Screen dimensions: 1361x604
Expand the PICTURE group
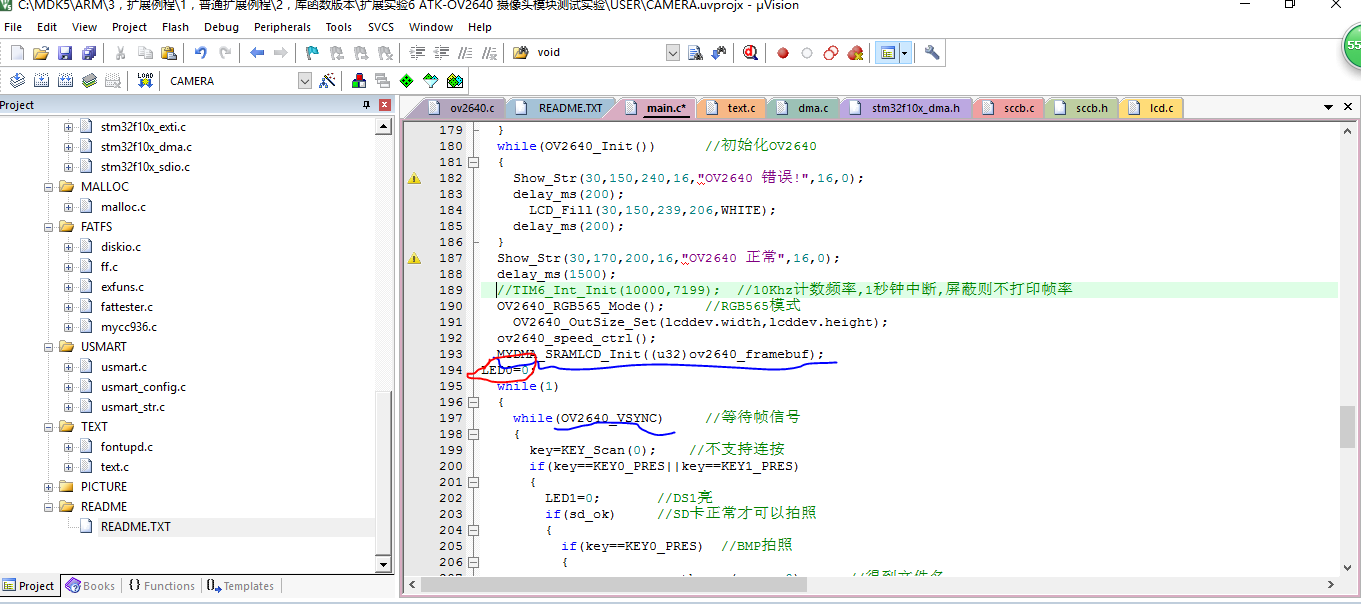49,487
